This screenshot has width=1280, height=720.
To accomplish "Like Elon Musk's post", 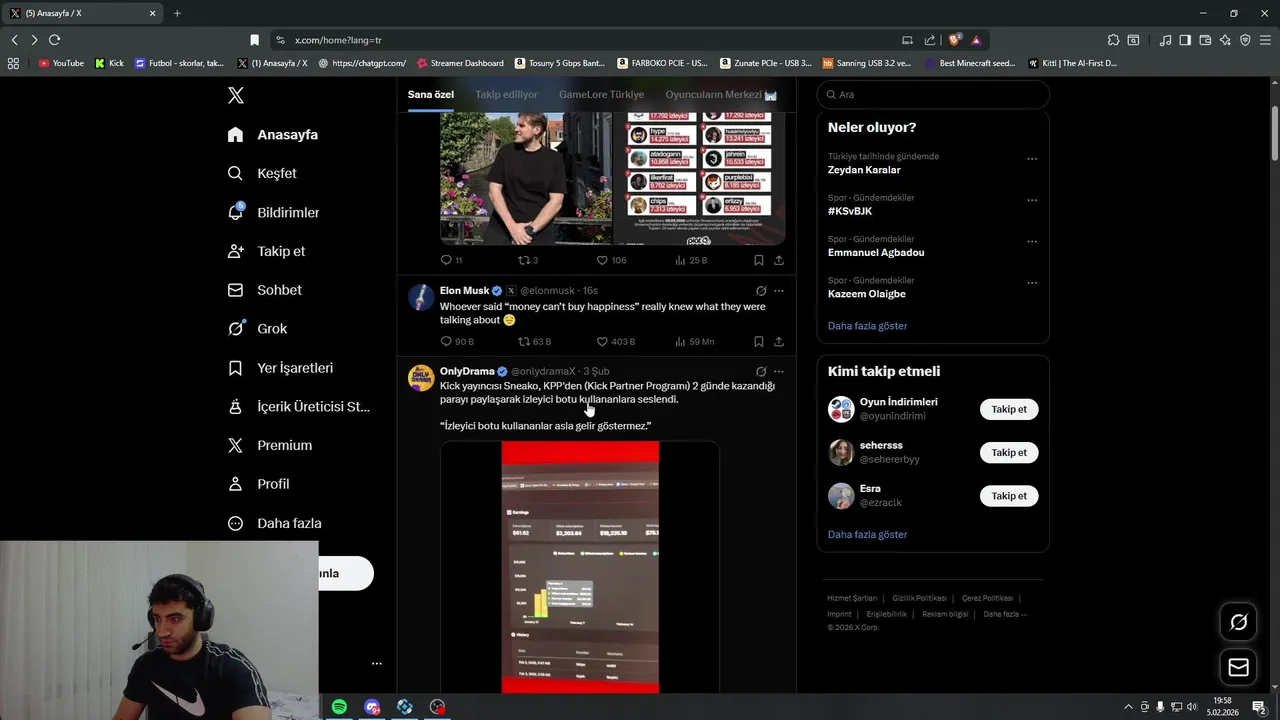I will [616, 342].
